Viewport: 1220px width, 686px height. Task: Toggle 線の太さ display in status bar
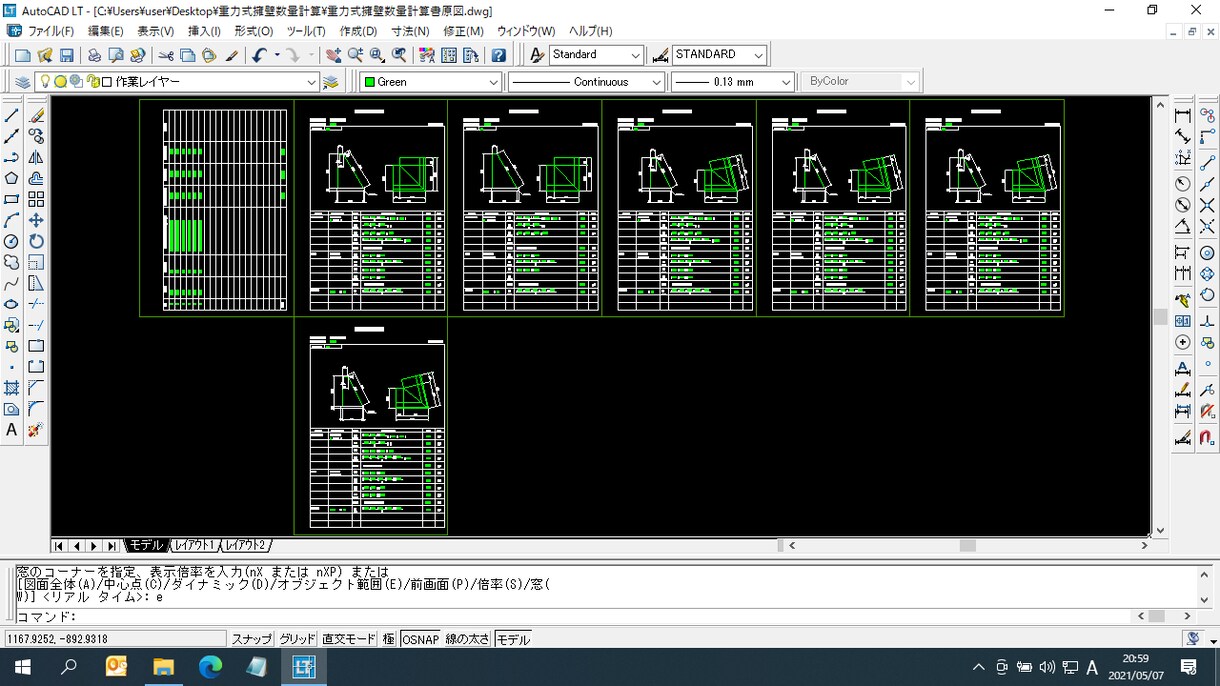tap(467, 639)
